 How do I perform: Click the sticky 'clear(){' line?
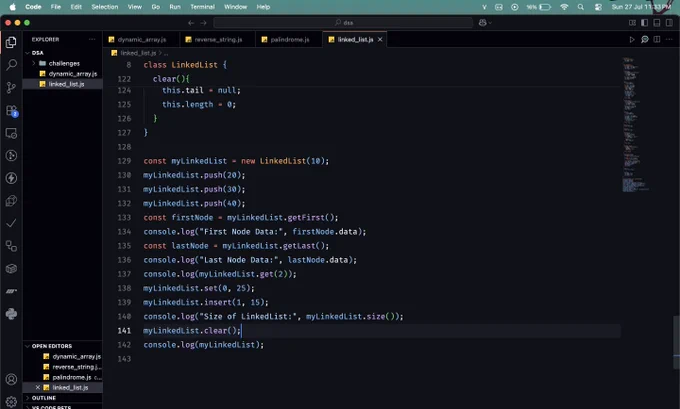coord(171,79)
